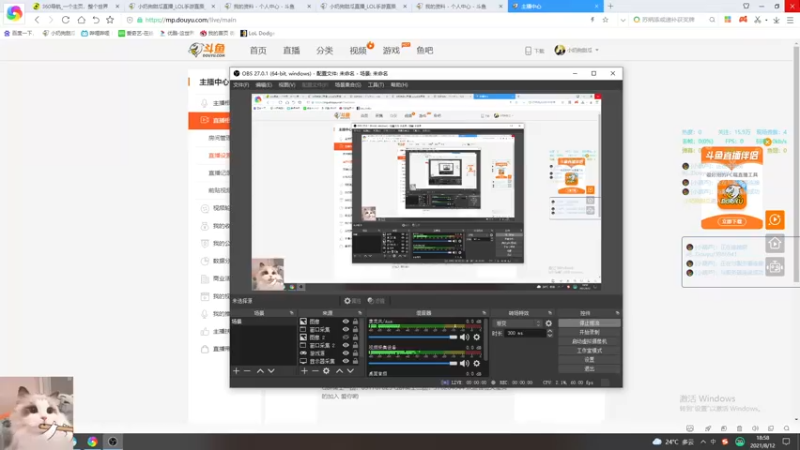
Task: Lock the 图像 2 source
Action: click(x=356, y=337)
